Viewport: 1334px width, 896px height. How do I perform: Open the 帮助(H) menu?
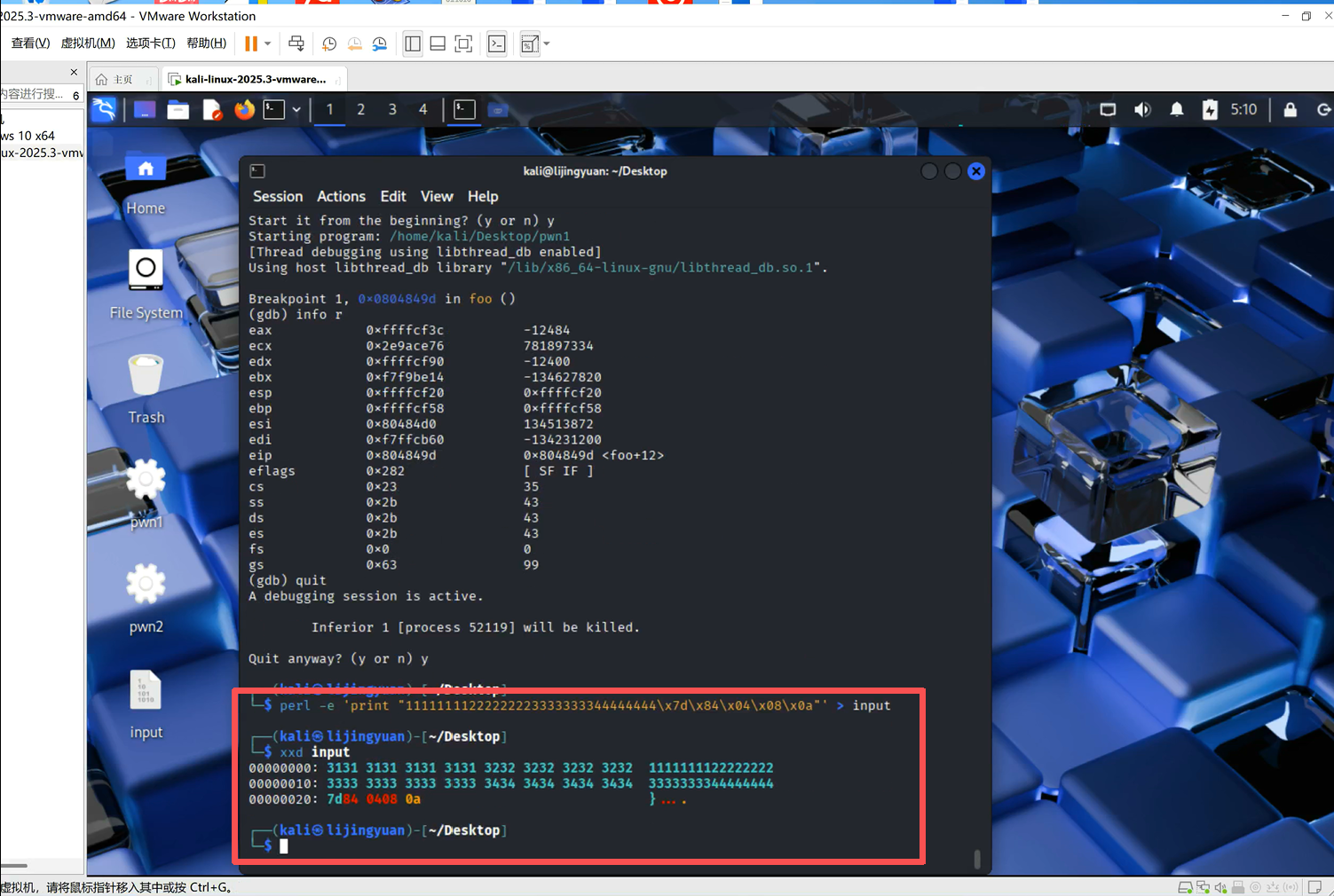tap(207, 43)
